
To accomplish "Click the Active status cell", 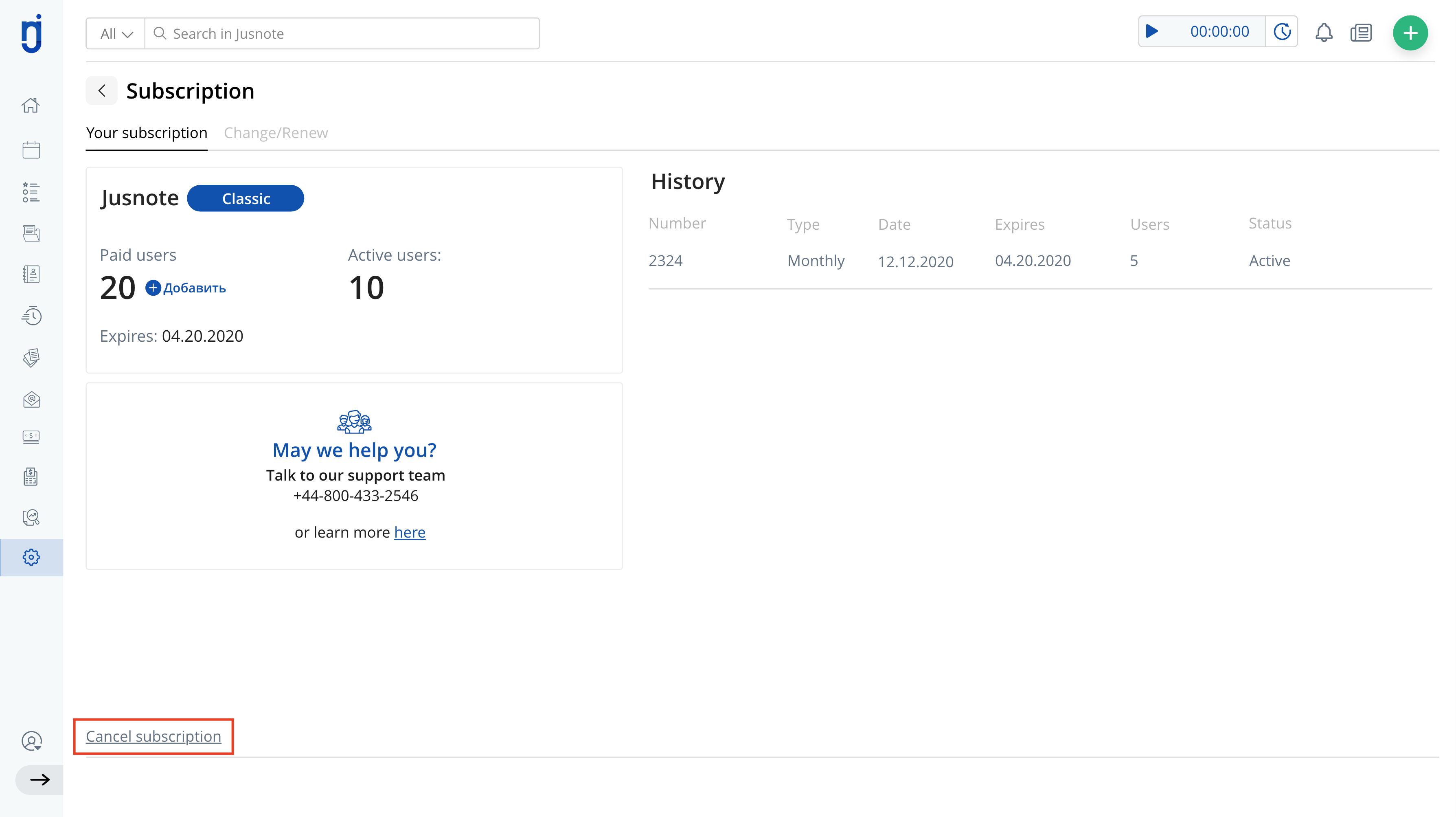I will point(1270,261).
